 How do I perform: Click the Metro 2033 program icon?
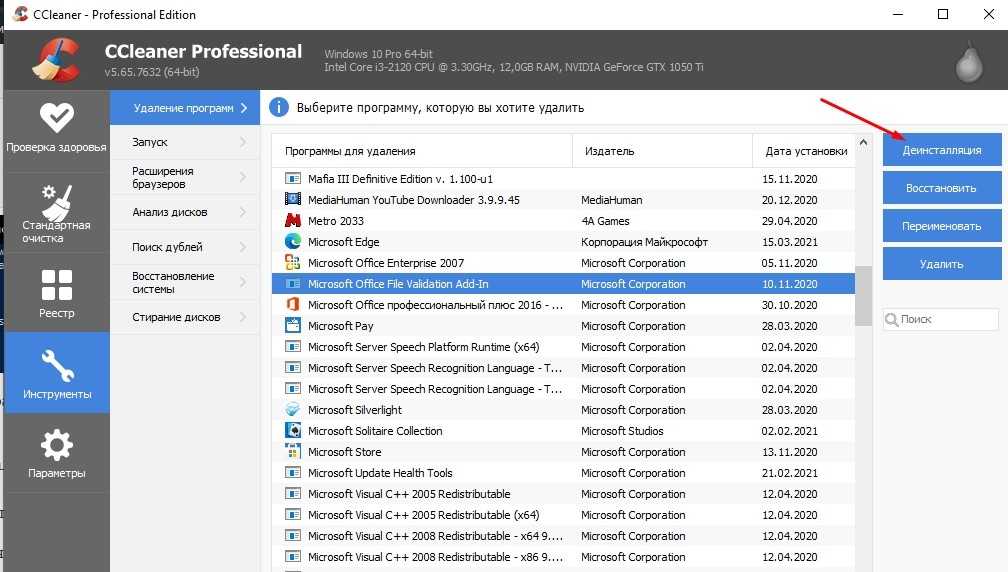click(293, 221)
